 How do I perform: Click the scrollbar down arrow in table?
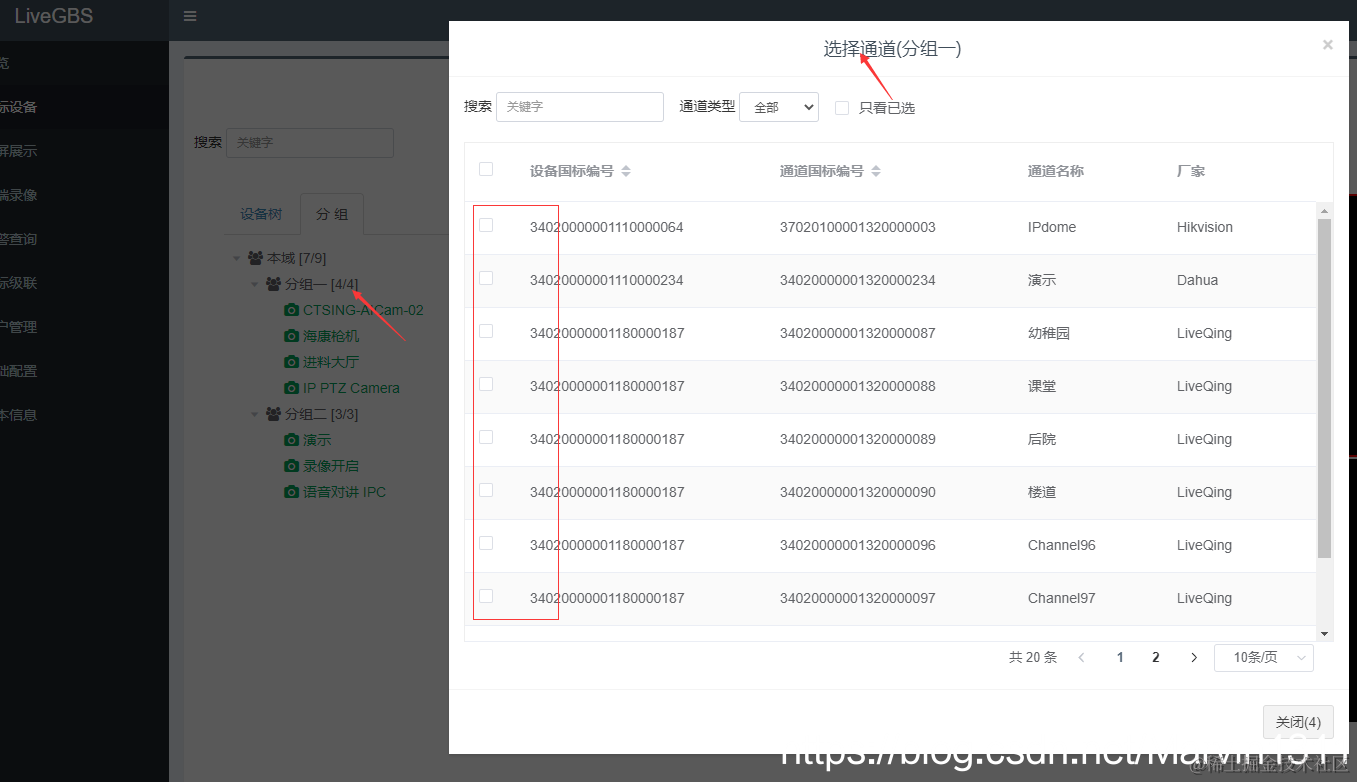click(x=1325, y=633)
